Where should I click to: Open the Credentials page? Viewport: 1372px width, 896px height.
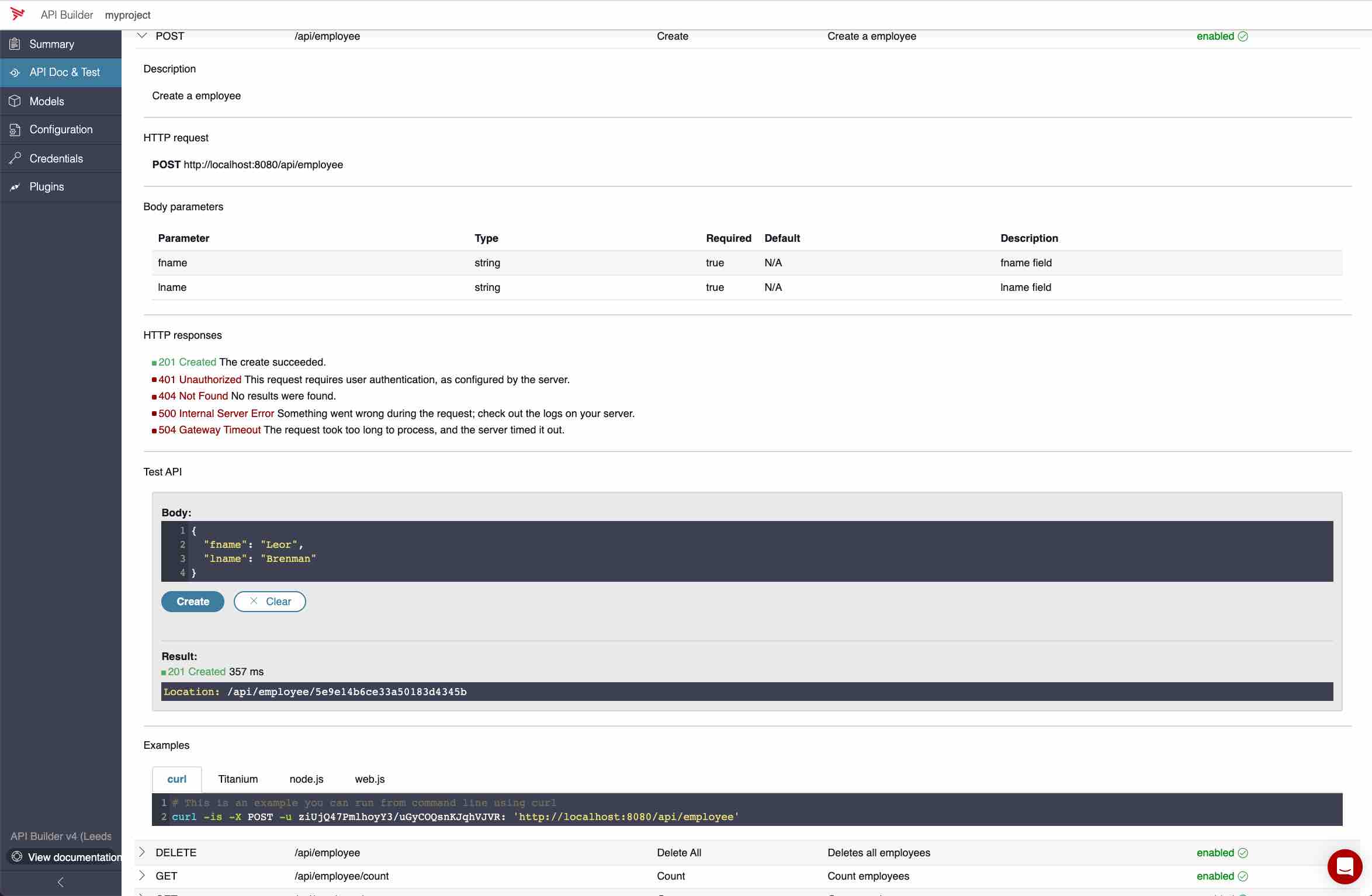(x=61, y=158)
